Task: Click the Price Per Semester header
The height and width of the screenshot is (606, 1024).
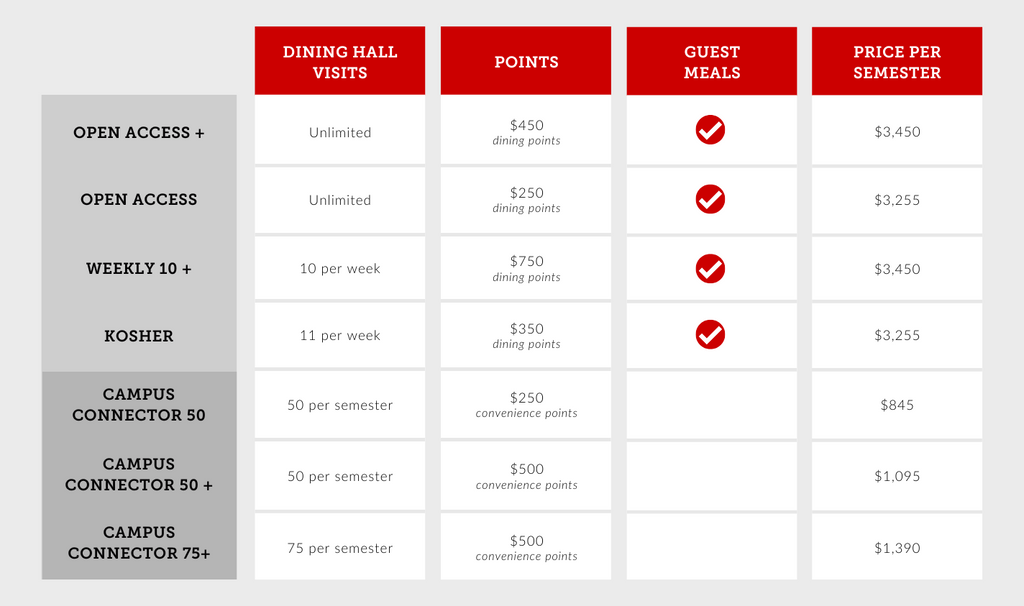Action: pyautogui.click(x=897, y=62)
